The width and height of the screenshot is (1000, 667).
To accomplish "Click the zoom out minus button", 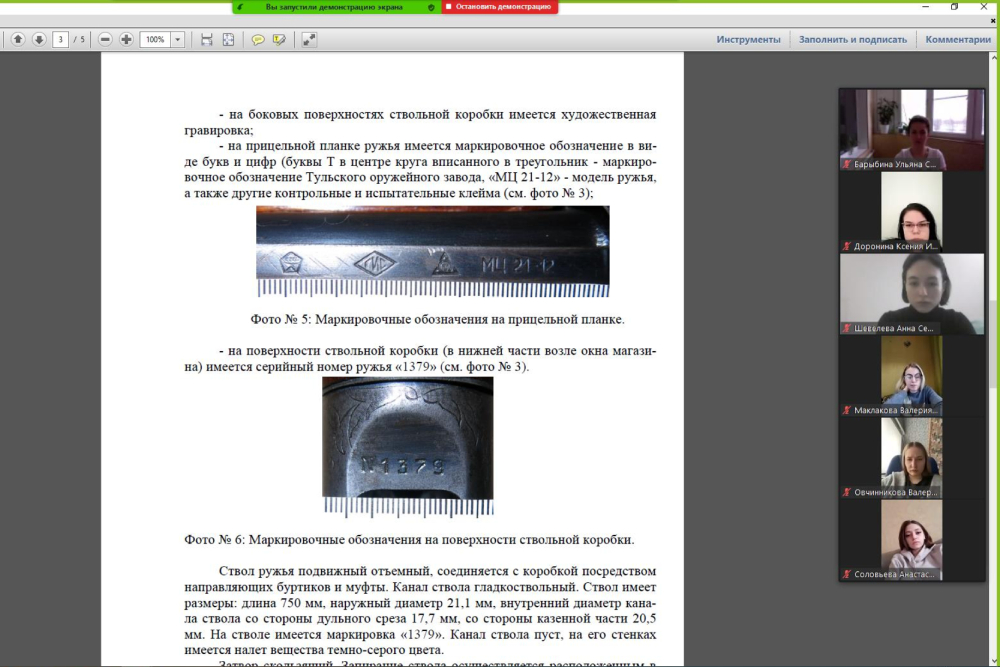I will 105,39.
